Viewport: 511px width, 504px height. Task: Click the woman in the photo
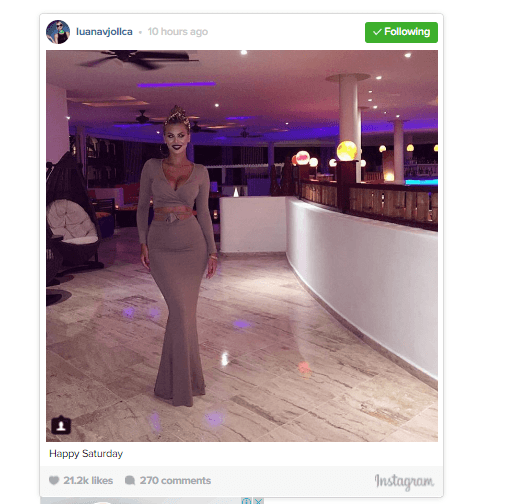coord(177,257)
